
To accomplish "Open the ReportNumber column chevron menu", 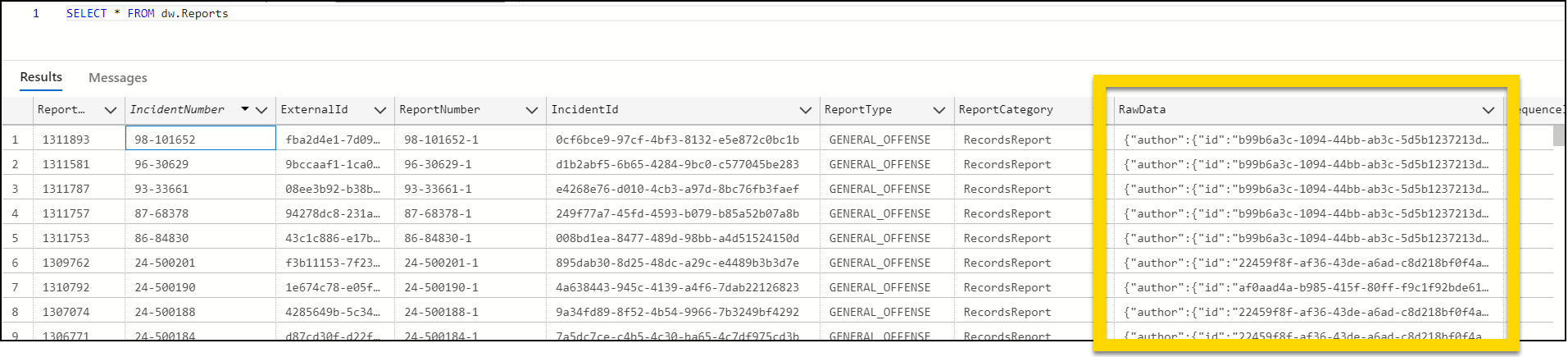I will click(x=532, y=110).
